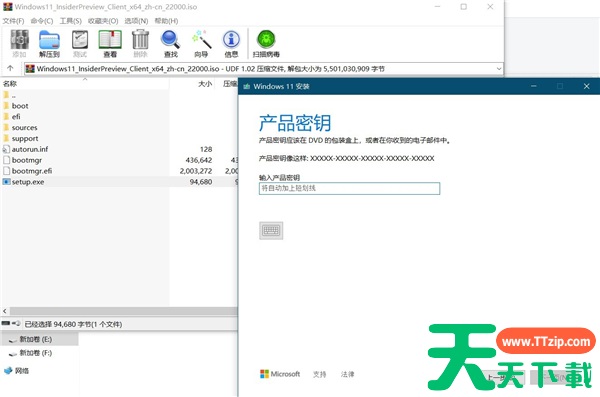Click the size value 94,680 in the setup.exe row
This screenshot has width=600, height=397.
click(201, 181)
